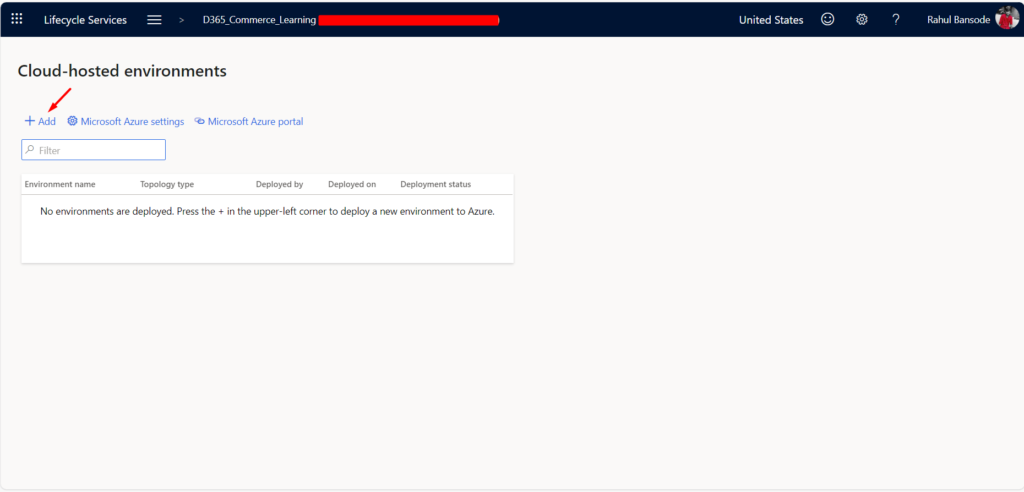Screen dimensions: 1024x492
Task: Sort by Deployed on column
Action: pyautogui.click(x=352, y=184)
